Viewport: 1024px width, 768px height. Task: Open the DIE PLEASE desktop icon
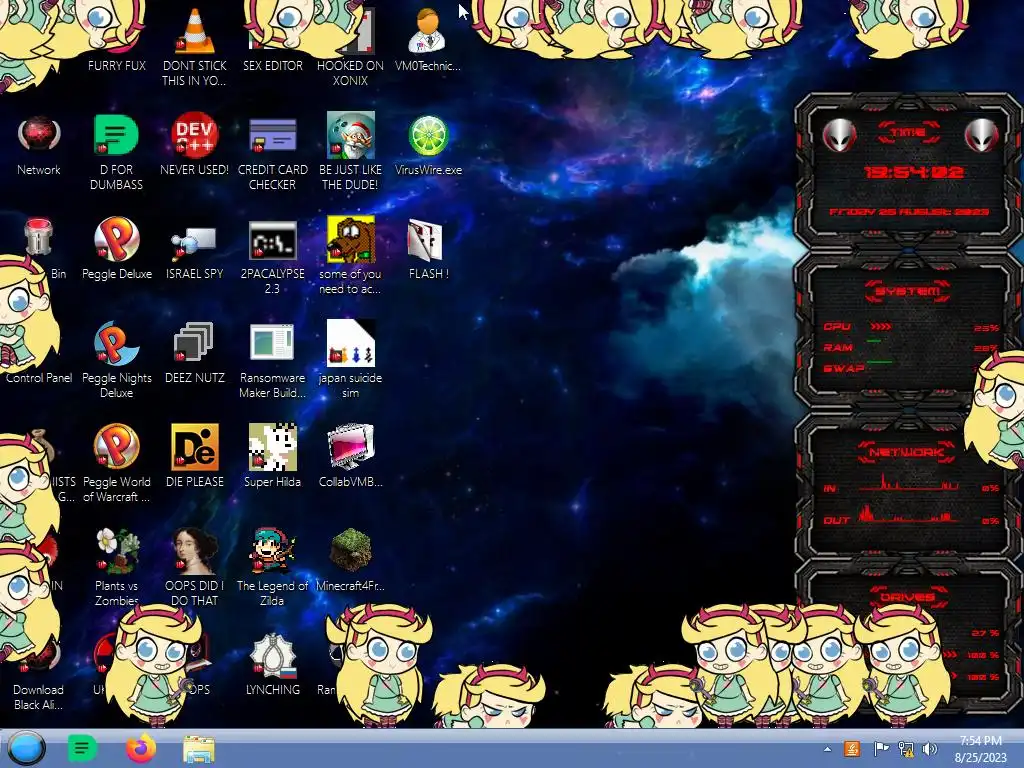[x=195, y=447]
